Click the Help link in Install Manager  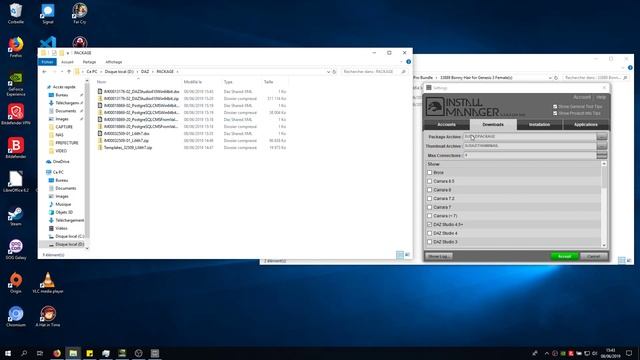point(601,97)
